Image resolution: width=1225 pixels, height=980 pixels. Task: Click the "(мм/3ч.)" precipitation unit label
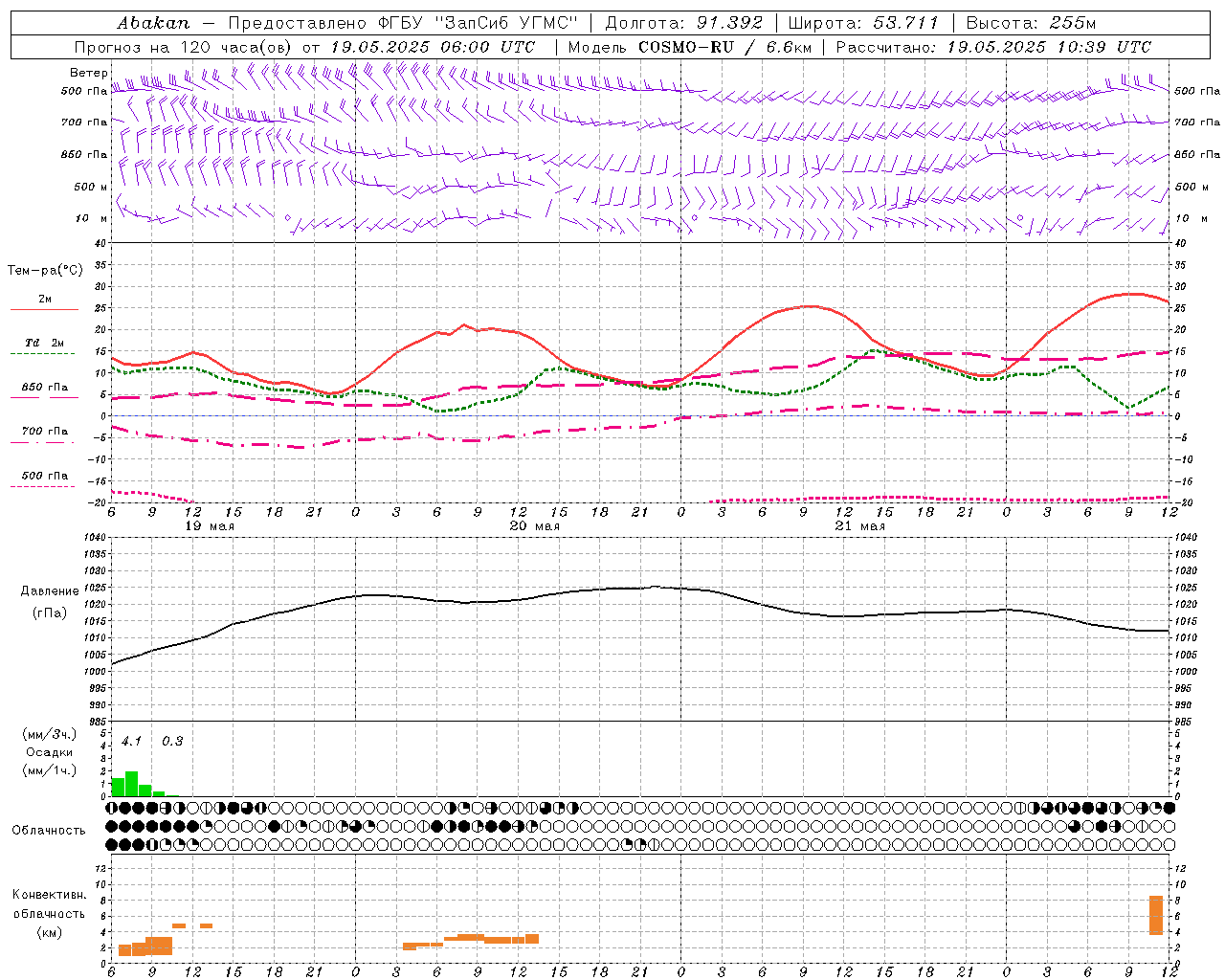coord(50,735)
